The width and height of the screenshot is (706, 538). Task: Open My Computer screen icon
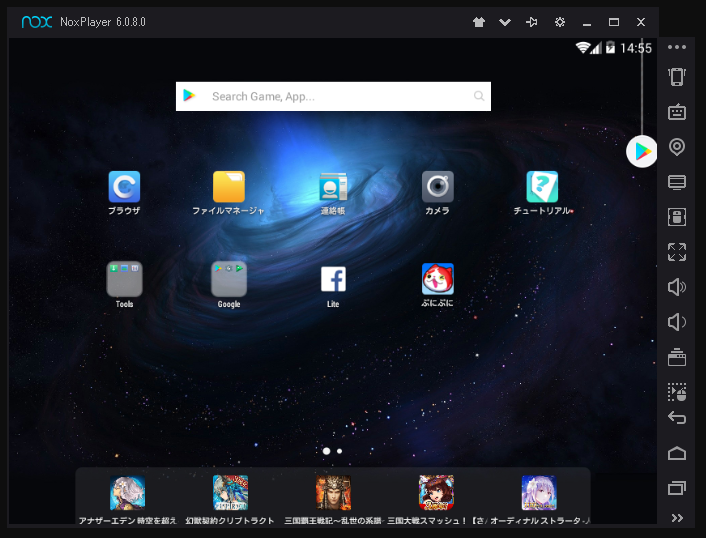(677, 182)
